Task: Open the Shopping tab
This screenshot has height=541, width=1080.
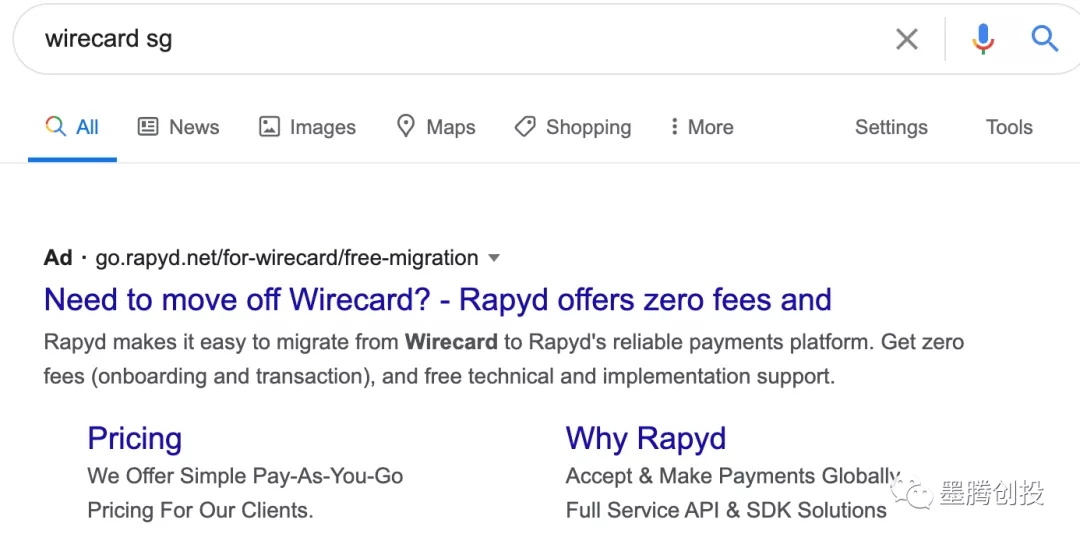Action: click(x=572, y=127)
